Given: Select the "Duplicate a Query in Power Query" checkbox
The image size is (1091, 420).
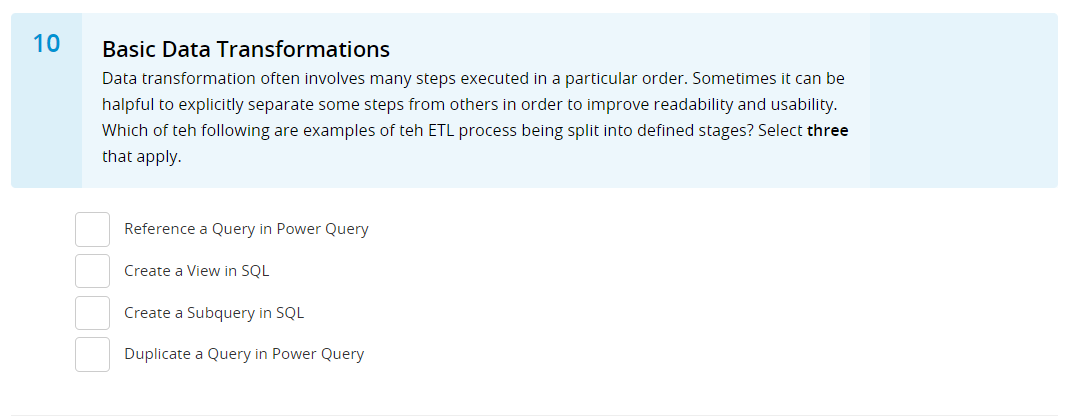Looking at the screenshot, I should pos(93,355).
